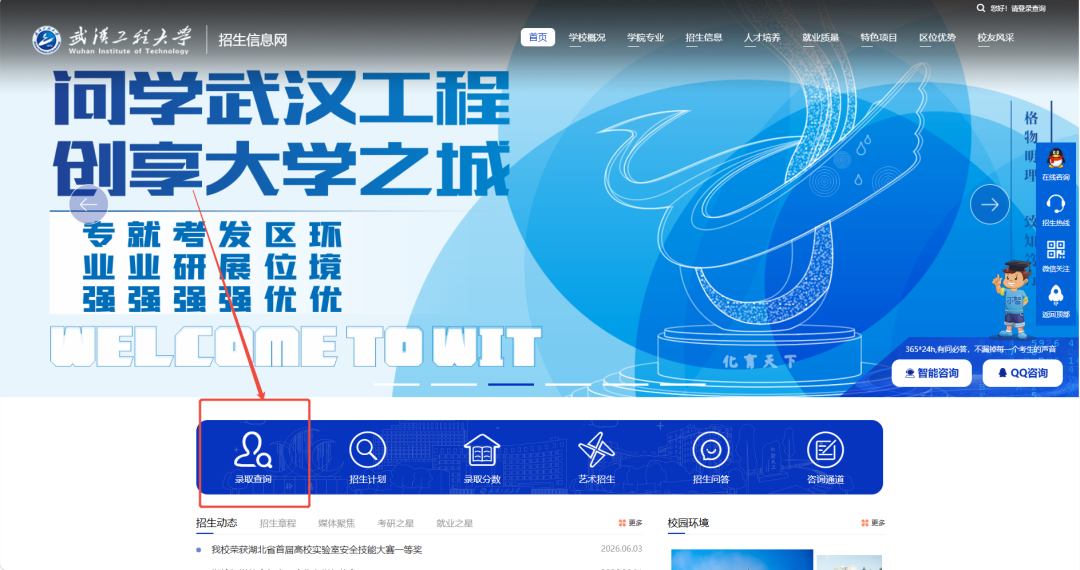1080x570 pixels.
Task: Click the date 2026.06.03
Action: click(x=621, y=549)
